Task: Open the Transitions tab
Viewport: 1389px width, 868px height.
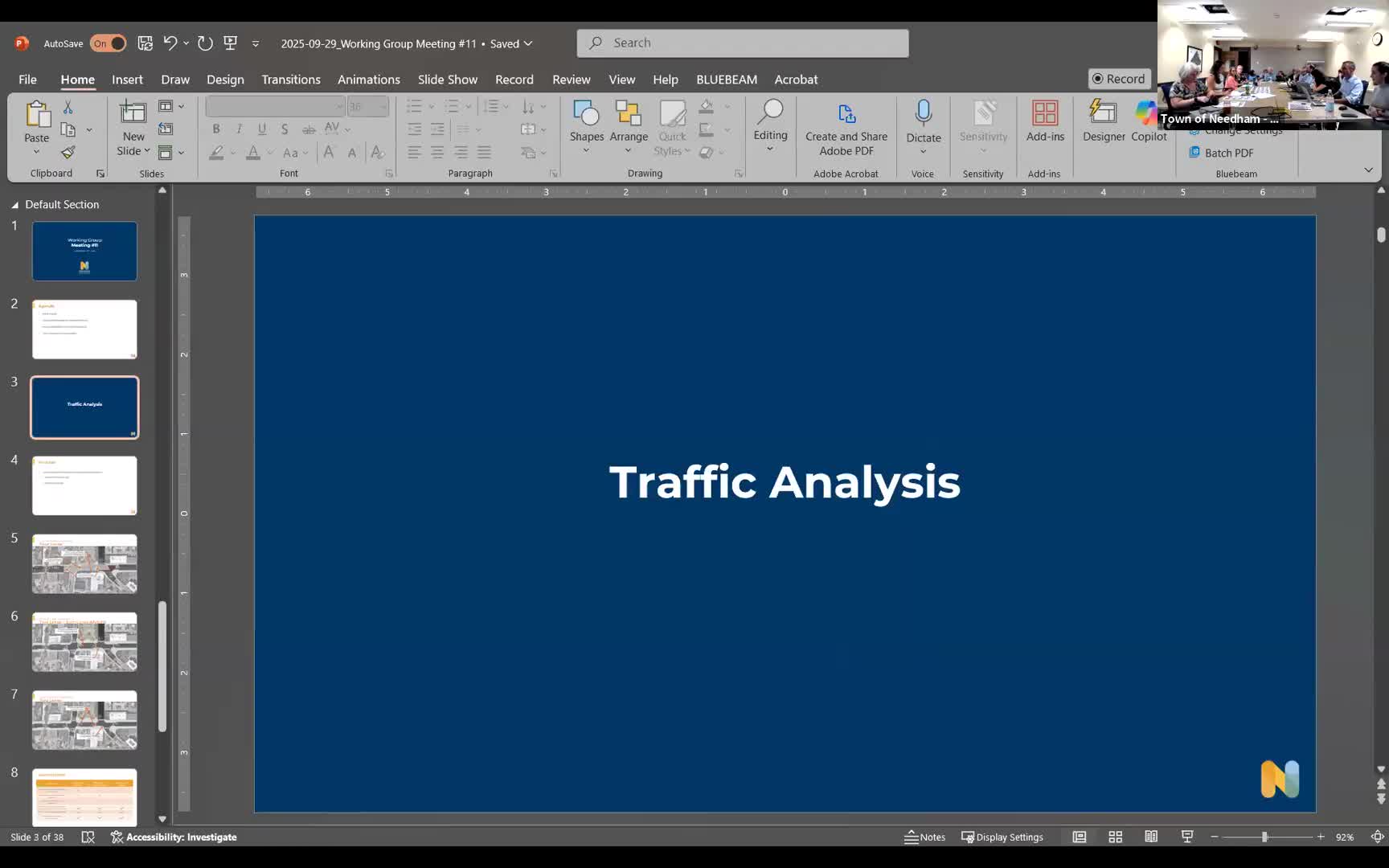Action: 290,80
